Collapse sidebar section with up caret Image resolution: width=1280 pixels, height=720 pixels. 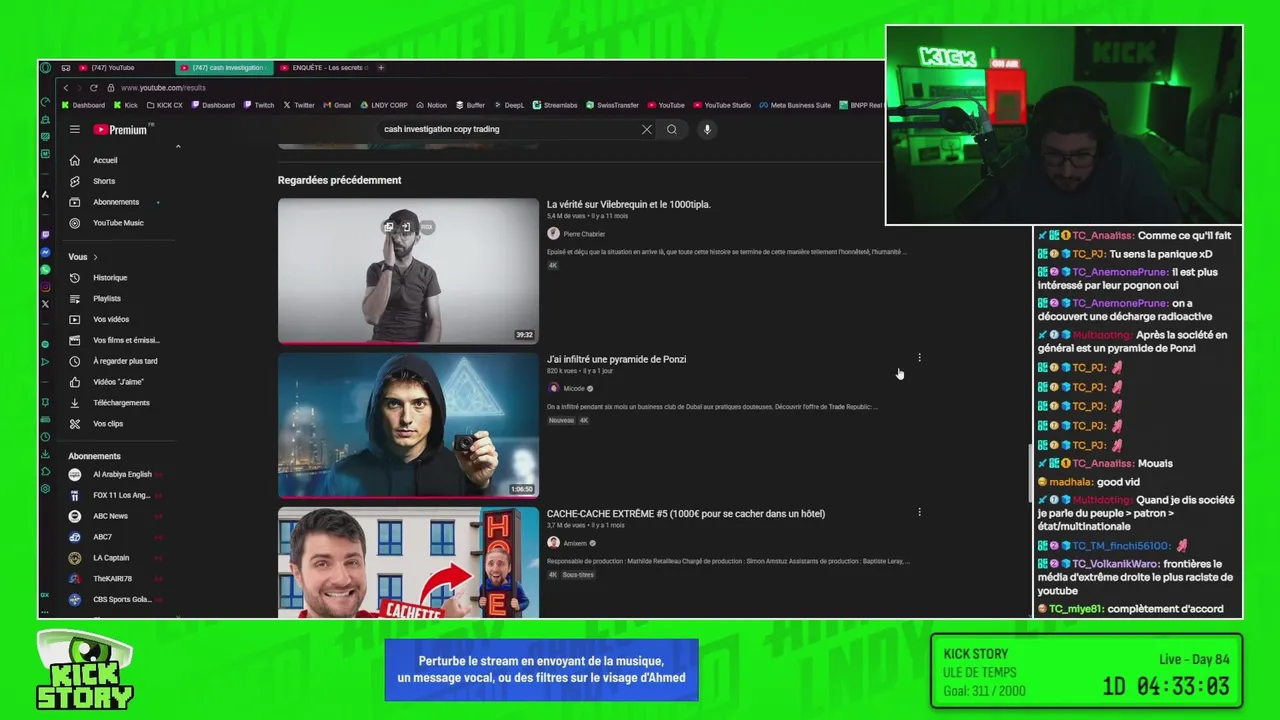(178, 147)
